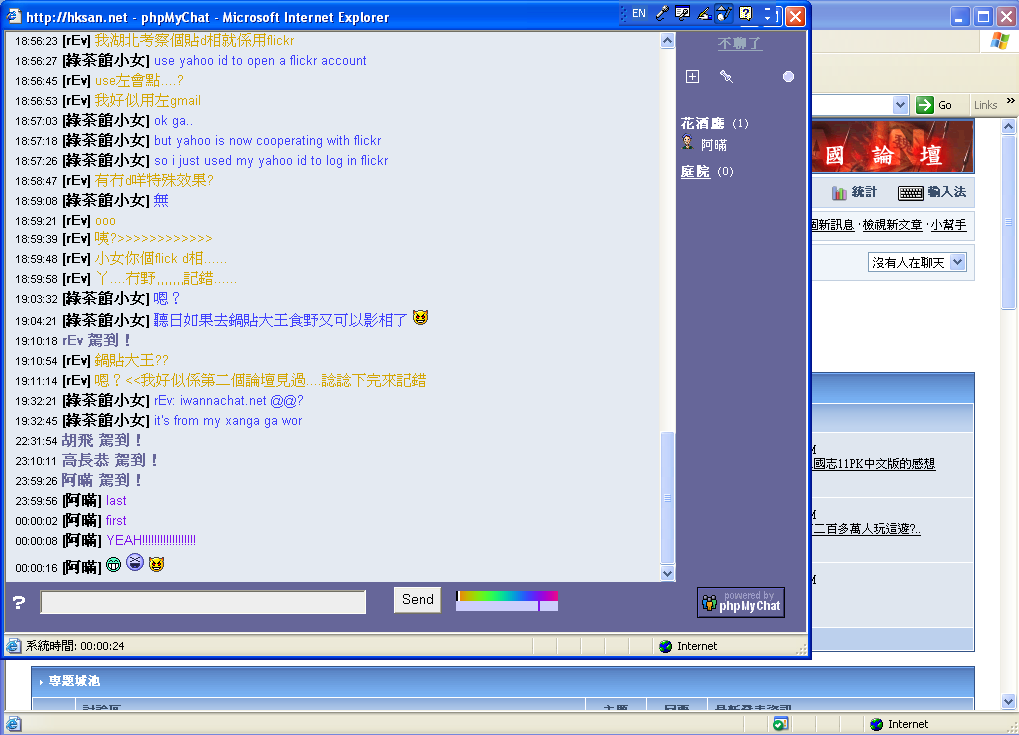The image size is (1019, 735).
Task: Click the plus box icon in chat sidebar
Action: (693, 77)
